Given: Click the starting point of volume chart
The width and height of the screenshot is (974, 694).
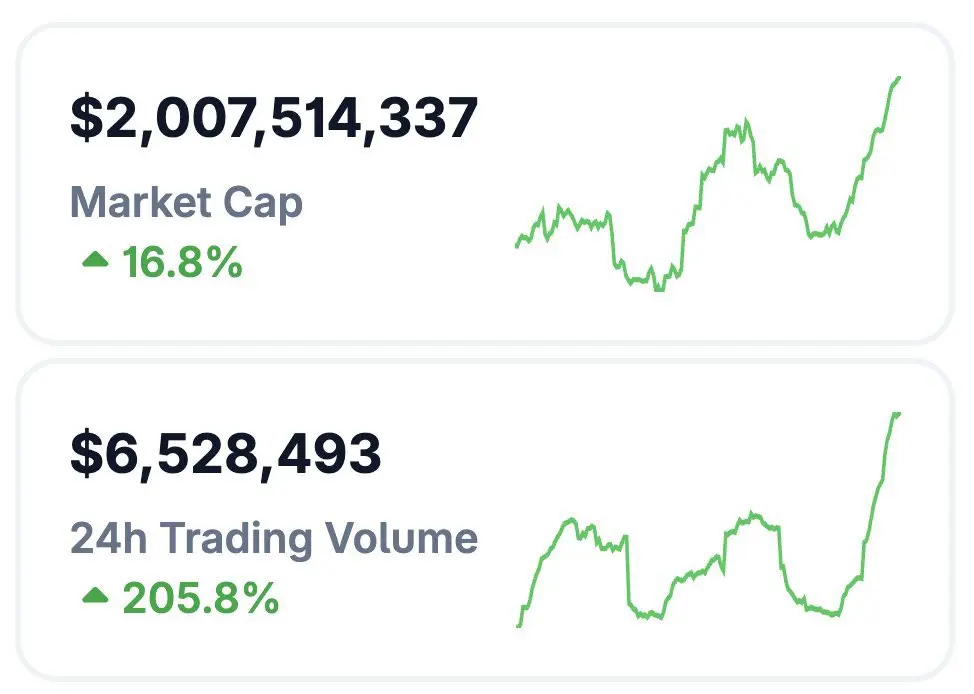Looking at the screenshot, I should point(519,625).
